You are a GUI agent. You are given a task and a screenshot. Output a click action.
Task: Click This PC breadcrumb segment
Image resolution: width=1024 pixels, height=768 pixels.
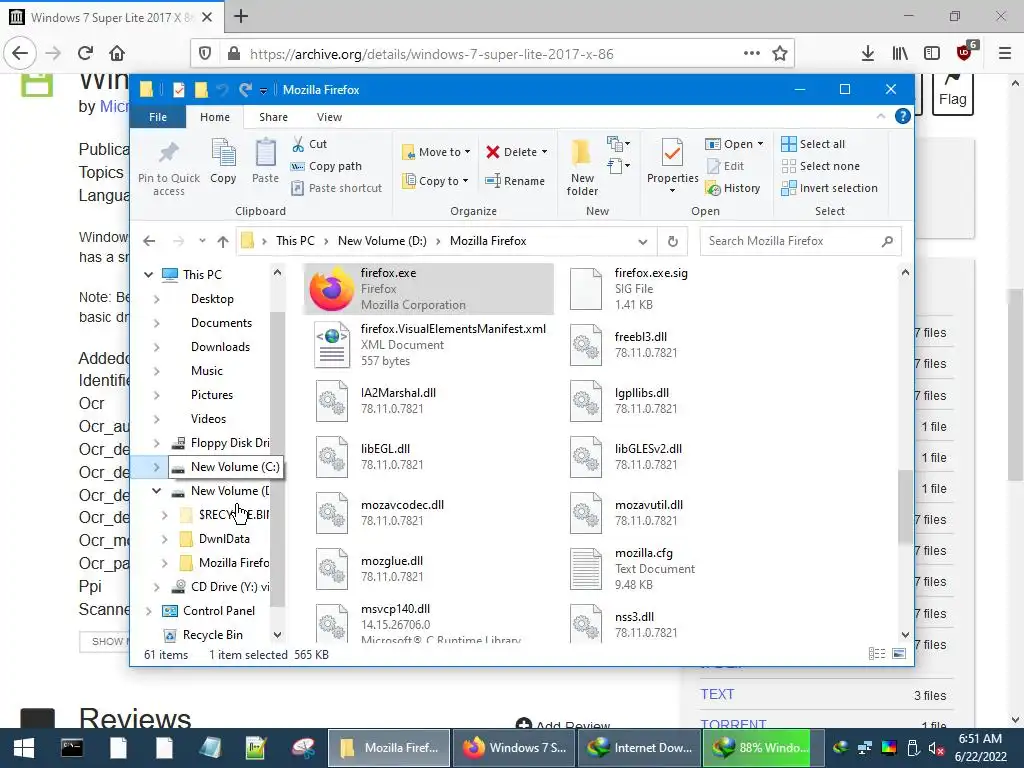(x=295, y=241)
